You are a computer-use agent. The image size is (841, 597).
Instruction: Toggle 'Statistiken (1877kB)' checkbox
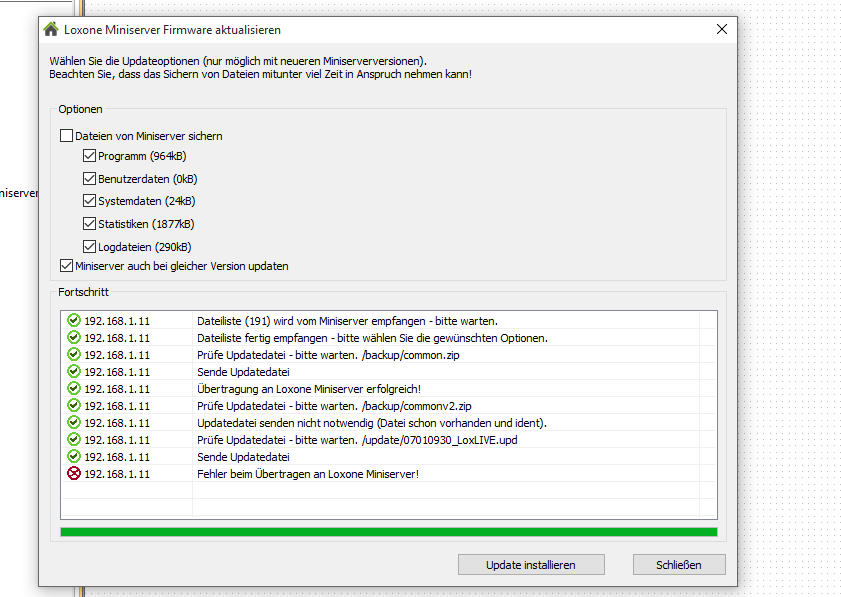coord(89,224)
